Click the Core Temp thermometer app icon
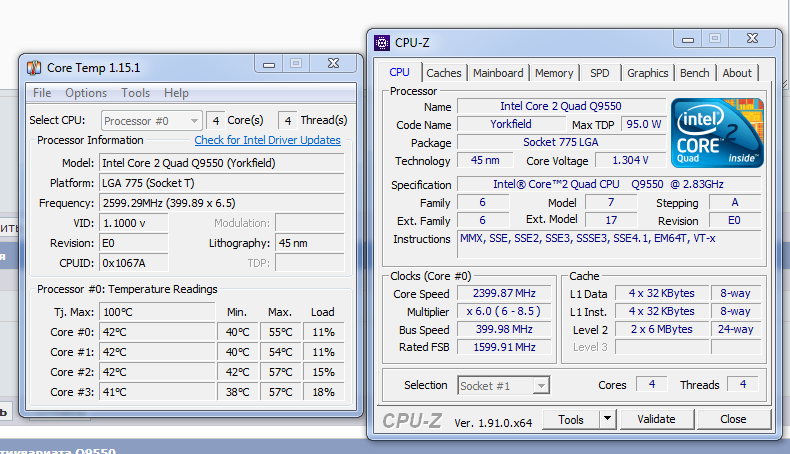The width and height of the screenshot is (790, 454). tap(34, 68)
